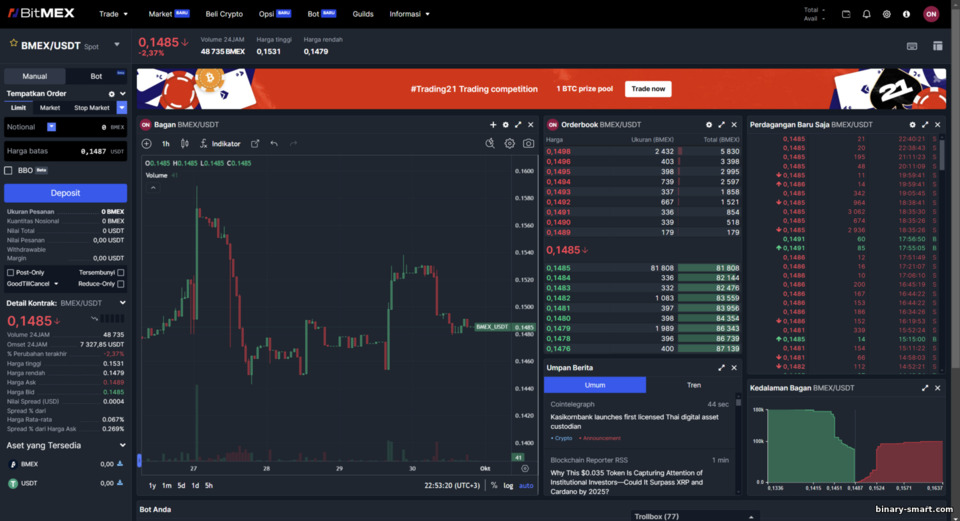
Task: Open chart settings gear in toolbar
Action: coord(509,144)
